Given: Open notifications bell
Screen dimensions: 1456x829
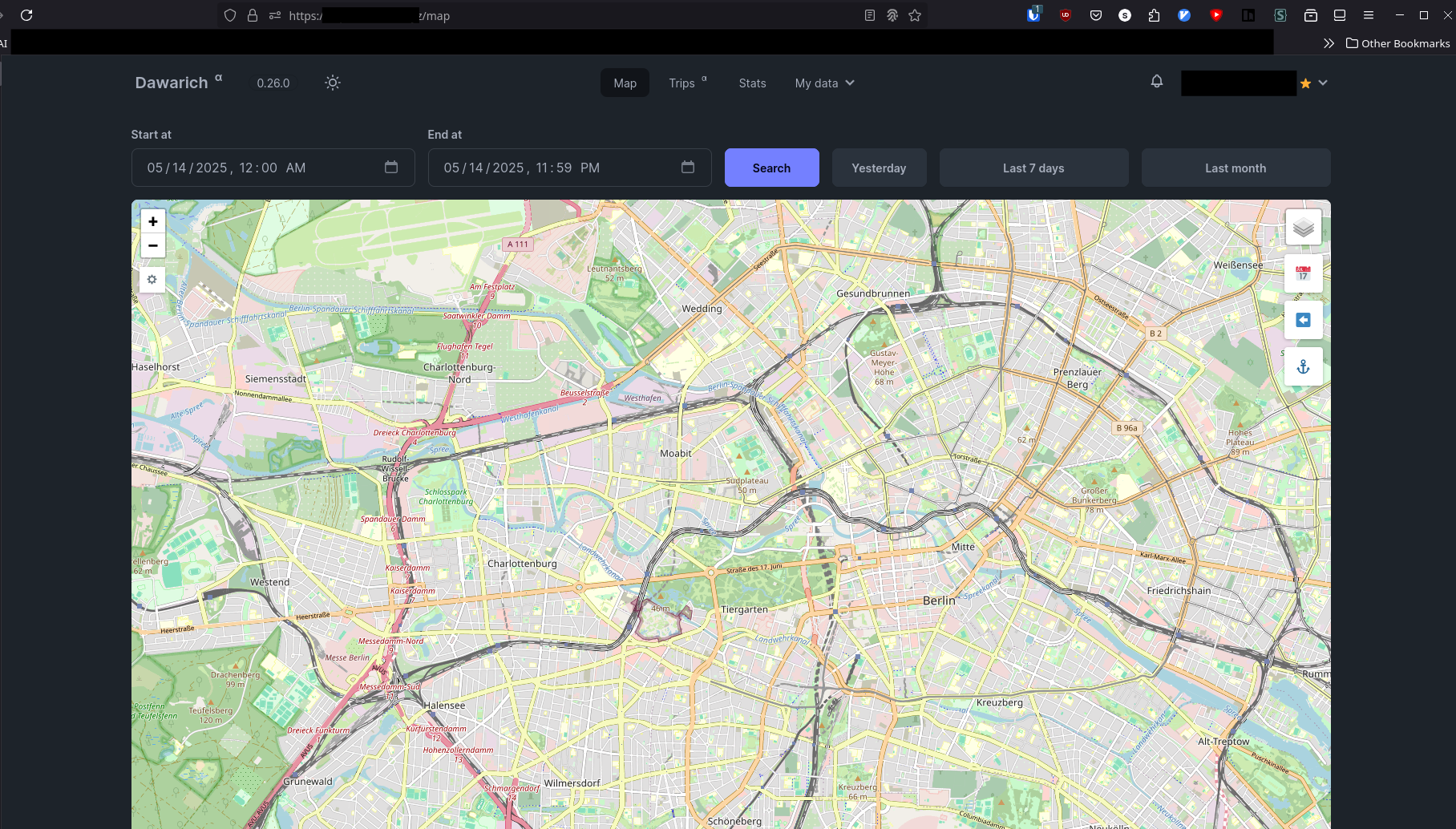Looking at the screenshot, I should tap(1156, 82).
